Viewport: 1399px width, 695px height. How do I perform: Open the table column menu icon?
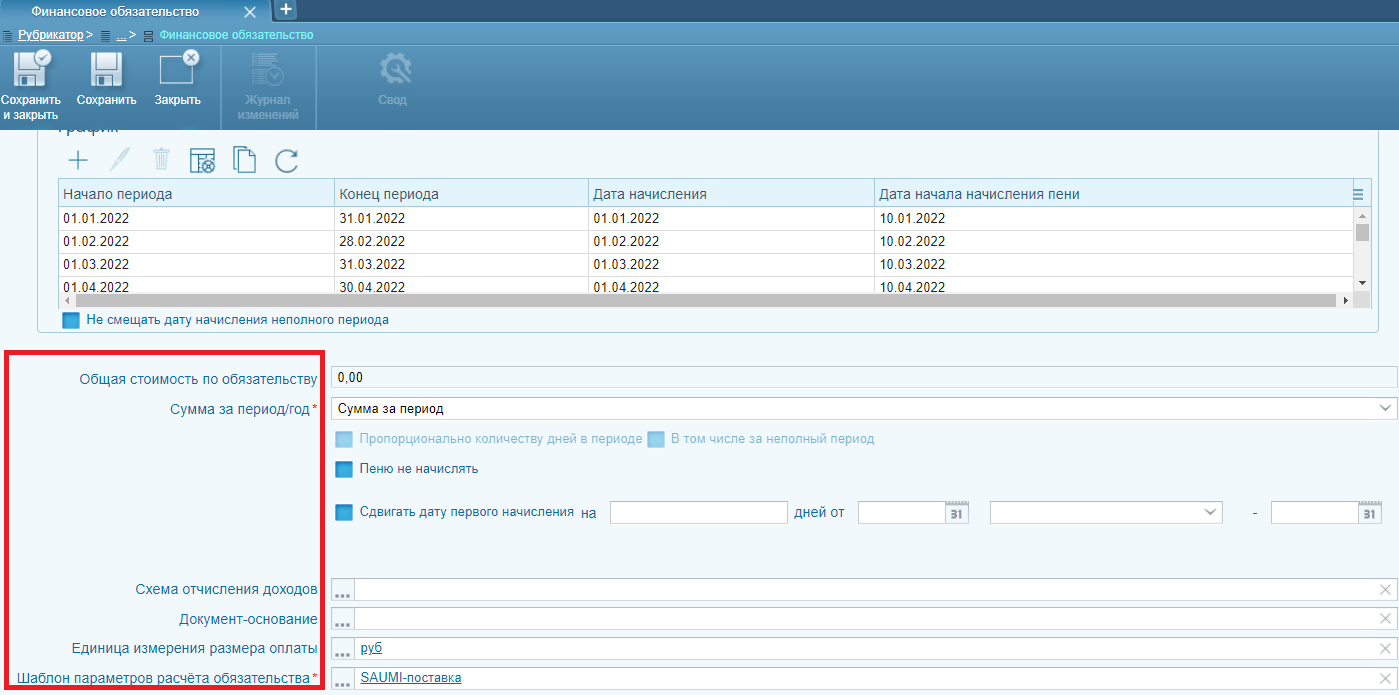tap(1358, 194)
